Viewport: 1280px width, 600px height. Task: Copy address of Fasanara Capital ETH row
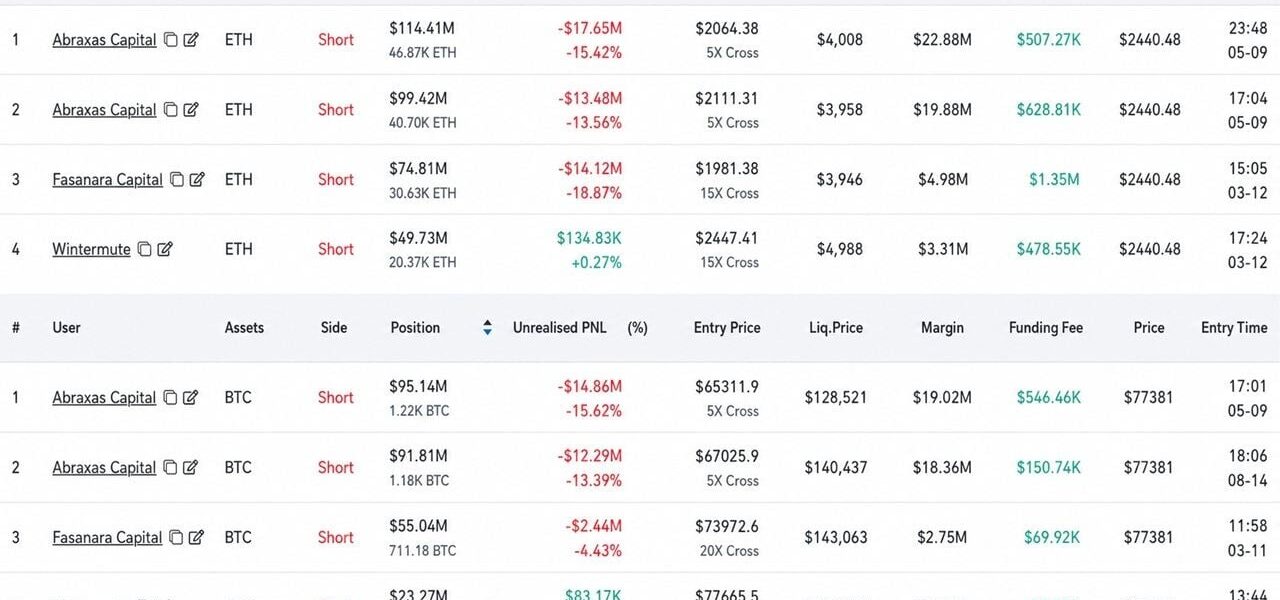click(177, 180)
